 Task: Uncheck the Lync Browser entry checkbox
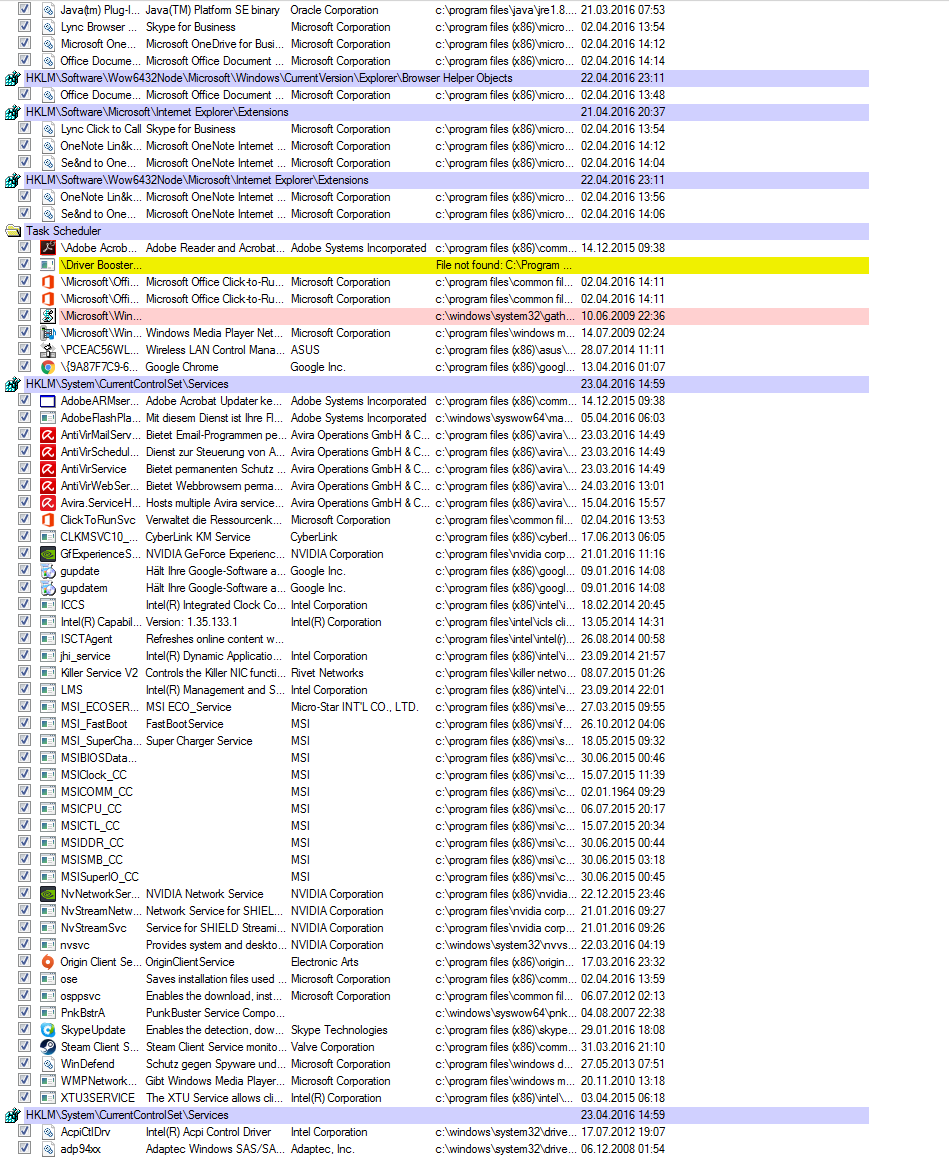[x=24, y=27]
